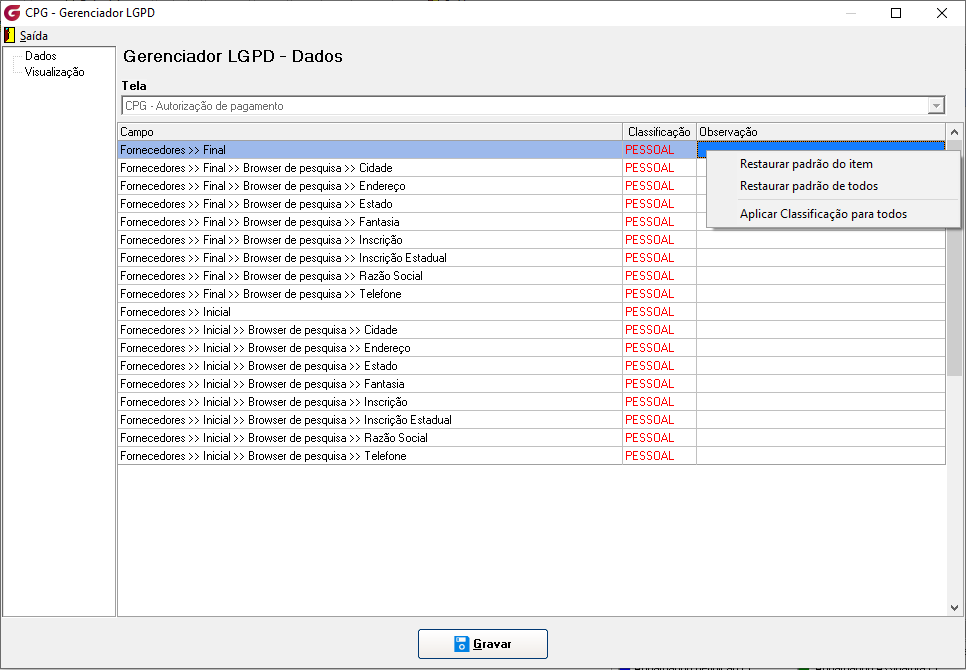
Task: Click Observação cell of Inicial >> Telefone row
Action: (821, 456)
